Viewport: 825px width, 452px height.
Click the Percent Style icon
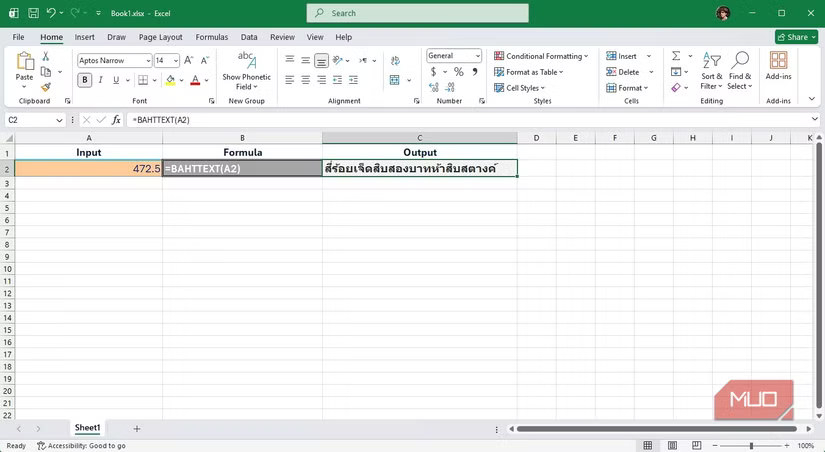coord(459,72)
